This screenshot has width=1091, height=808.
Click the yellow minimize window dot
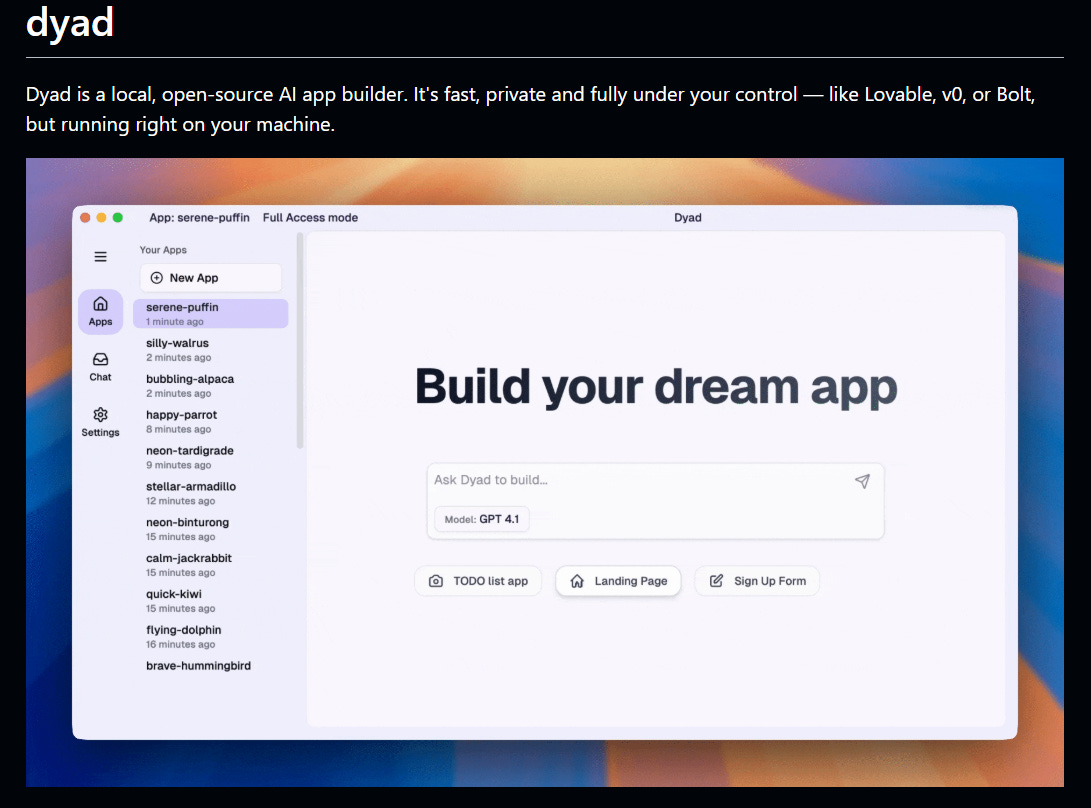tap(102, 218)
